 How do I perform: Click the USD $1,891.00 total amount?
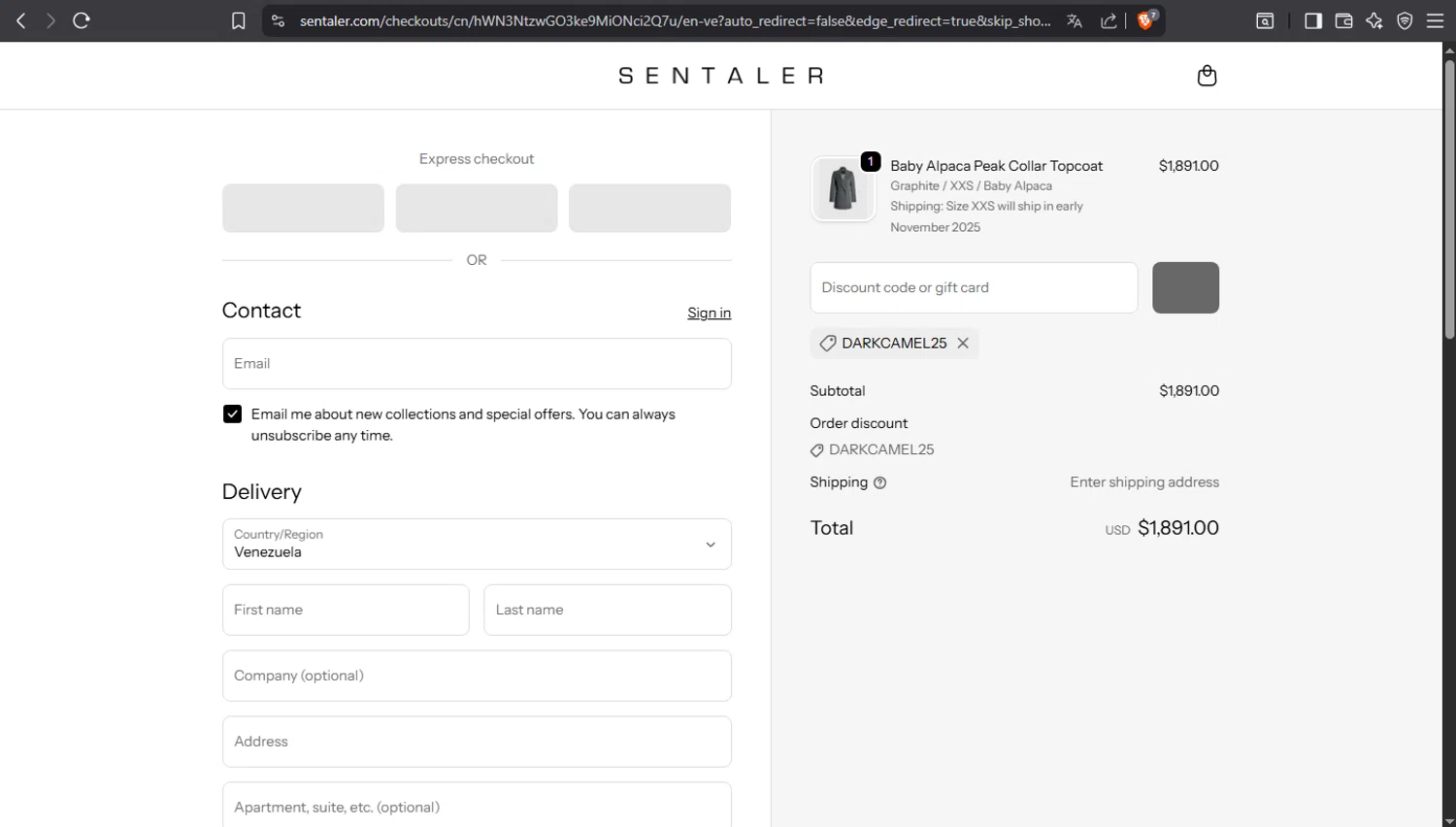1162,528
